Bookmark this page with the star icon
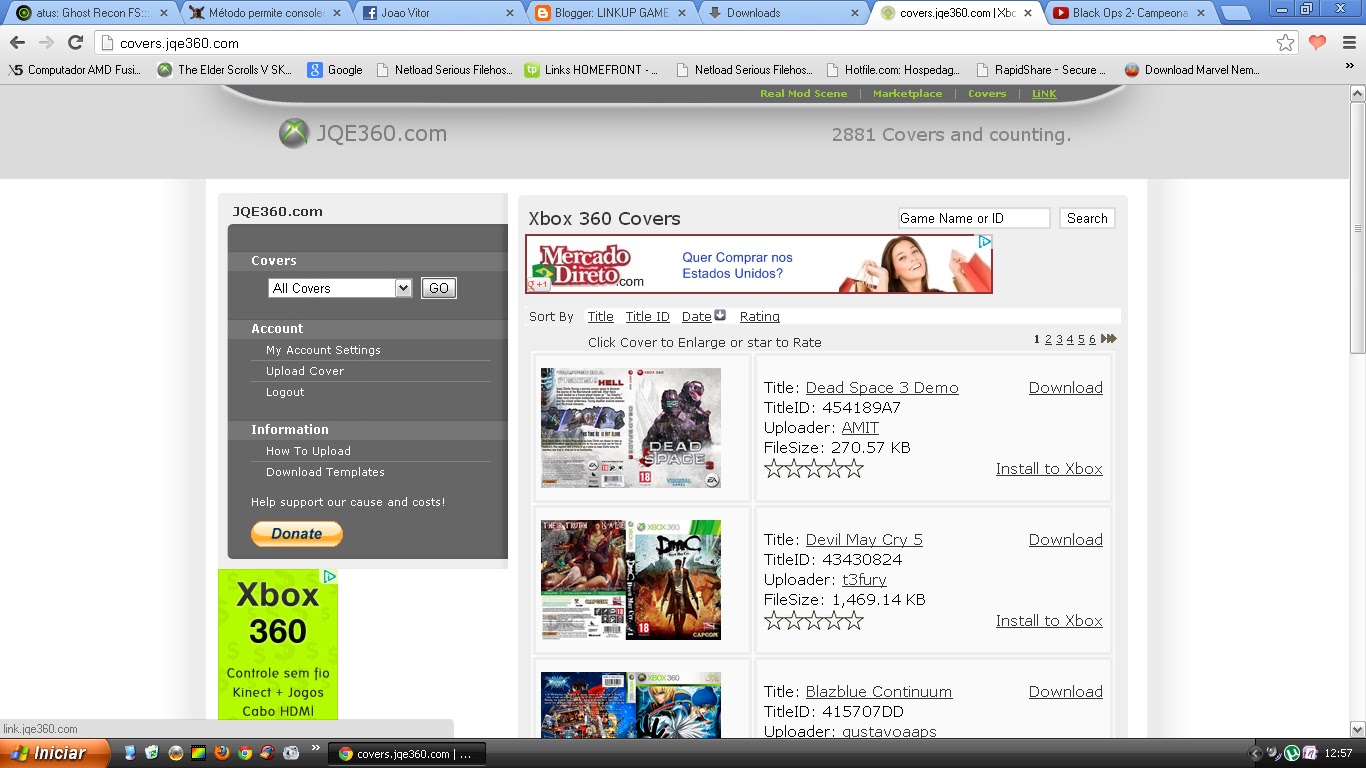 tap(1285, 43)
